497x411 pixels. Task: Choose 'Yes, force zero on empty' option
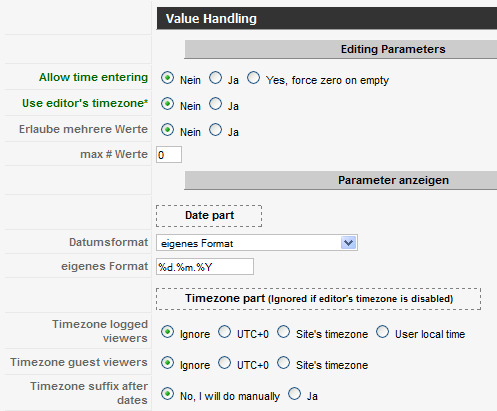click(253, 78)
